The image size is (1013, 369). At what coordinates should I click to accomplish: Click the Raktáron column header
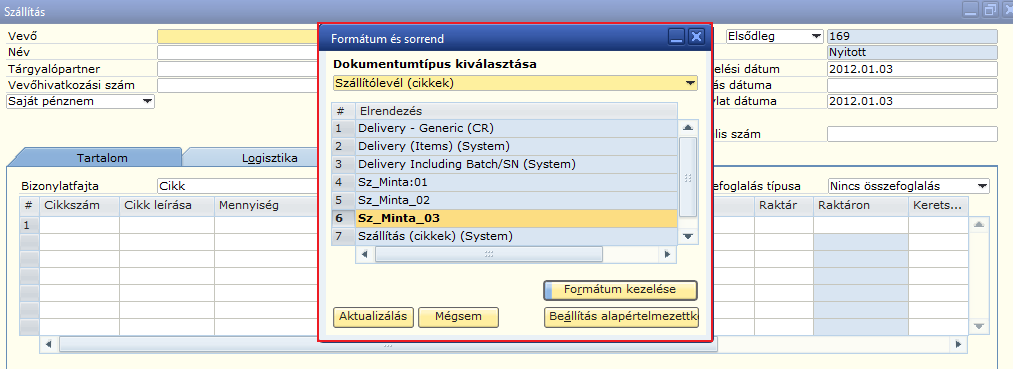coord(861,206)
